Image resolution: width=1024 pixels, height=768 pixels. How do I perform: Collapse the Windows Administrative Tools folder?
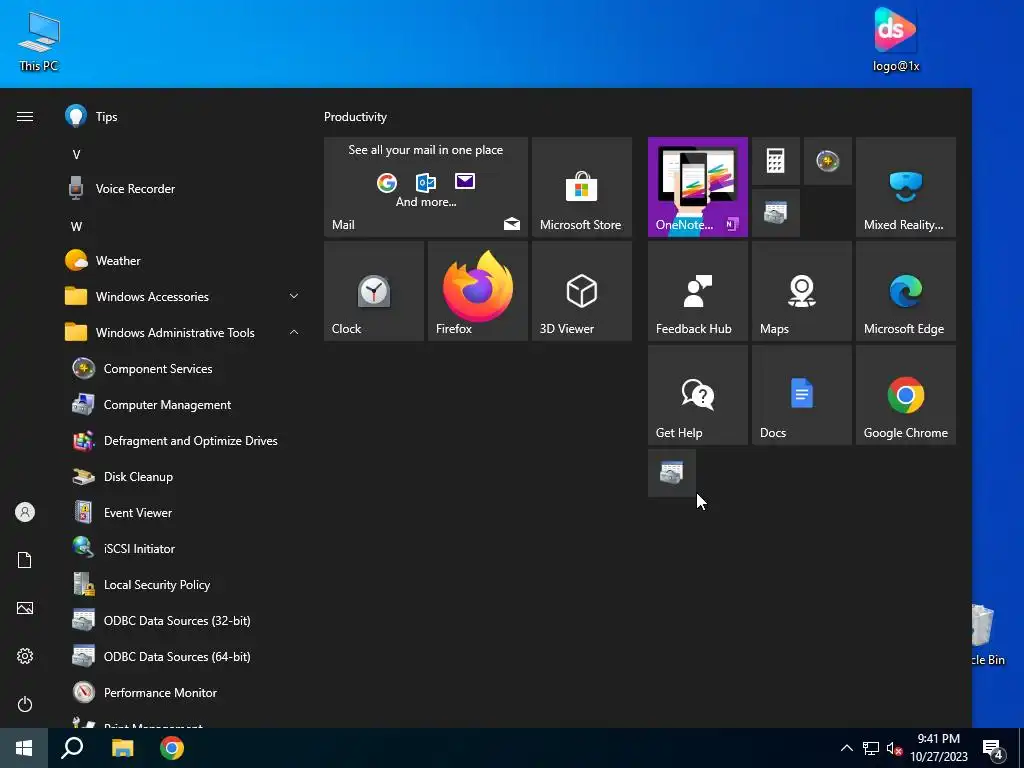point(182,332)
